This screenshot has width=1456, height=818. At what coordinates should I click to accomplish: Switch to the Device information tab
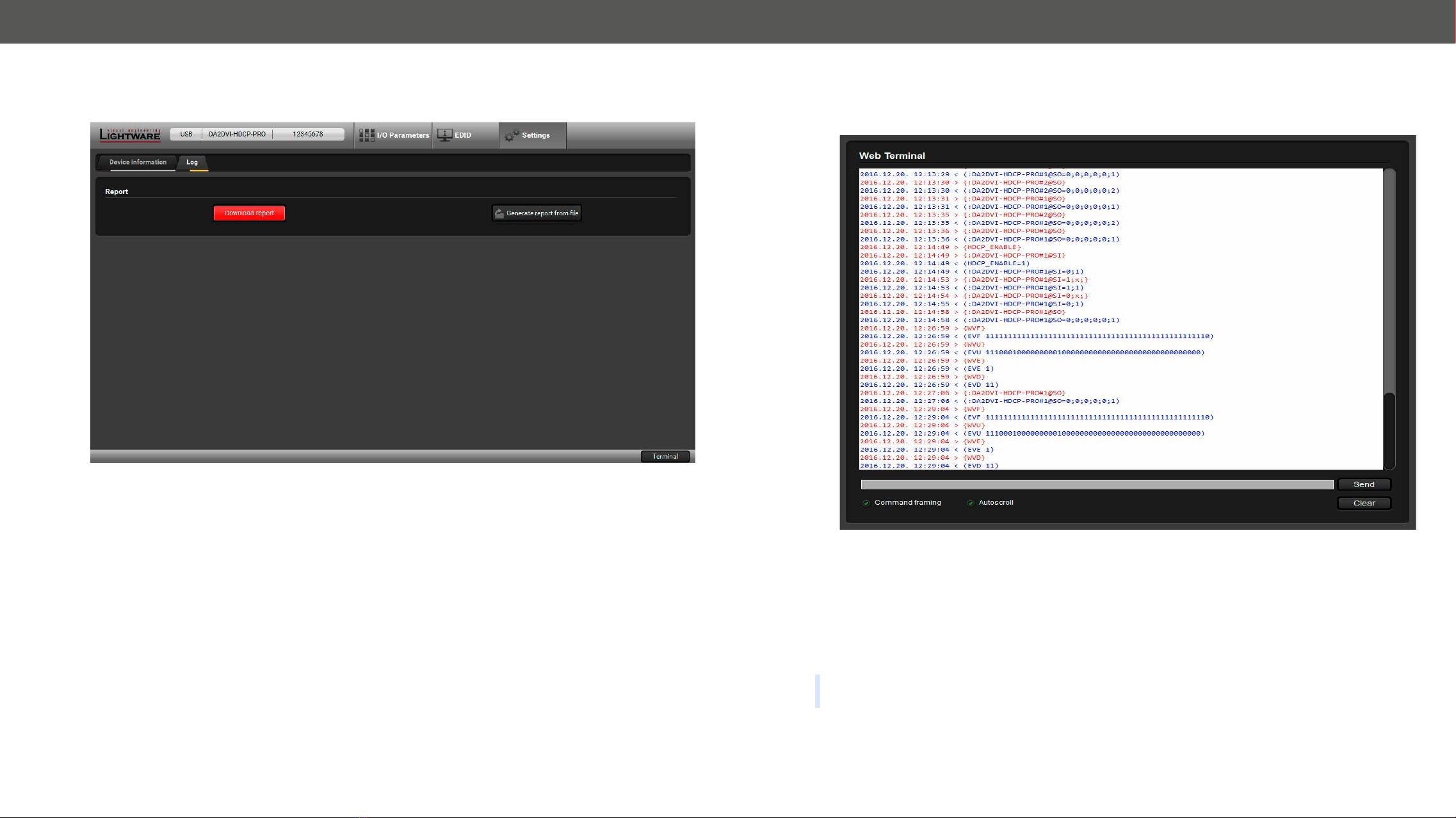[138, 162]
